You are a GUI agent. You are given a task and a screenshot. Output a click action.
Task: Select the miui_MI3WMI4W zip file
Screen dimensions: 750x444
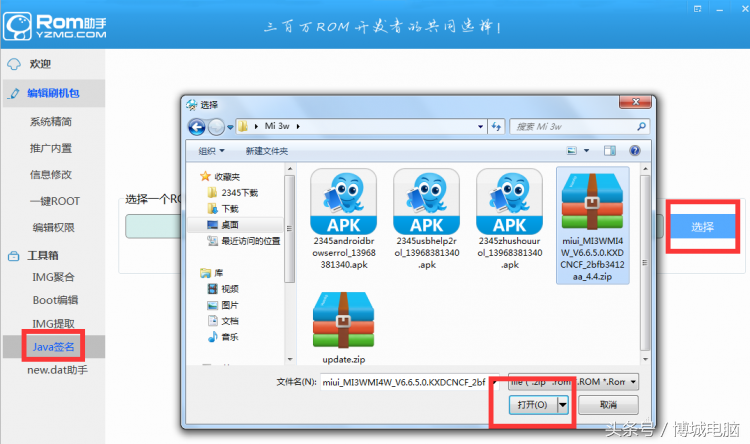[x=593, y=225]
